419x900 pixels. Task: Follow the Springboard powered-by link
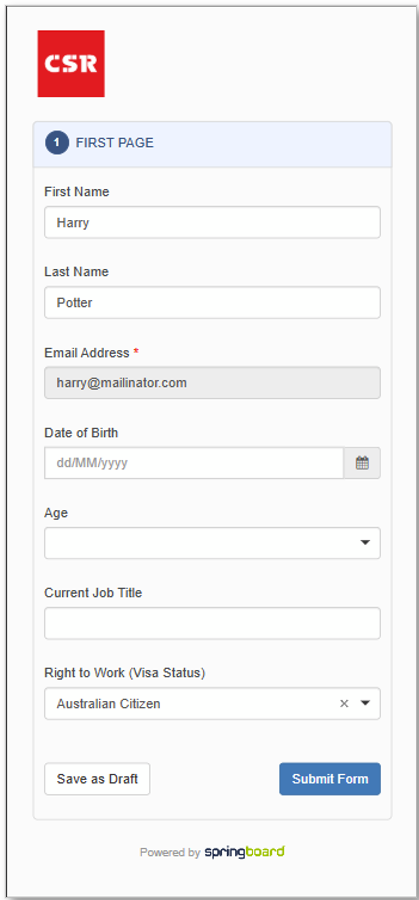(245, 852)
